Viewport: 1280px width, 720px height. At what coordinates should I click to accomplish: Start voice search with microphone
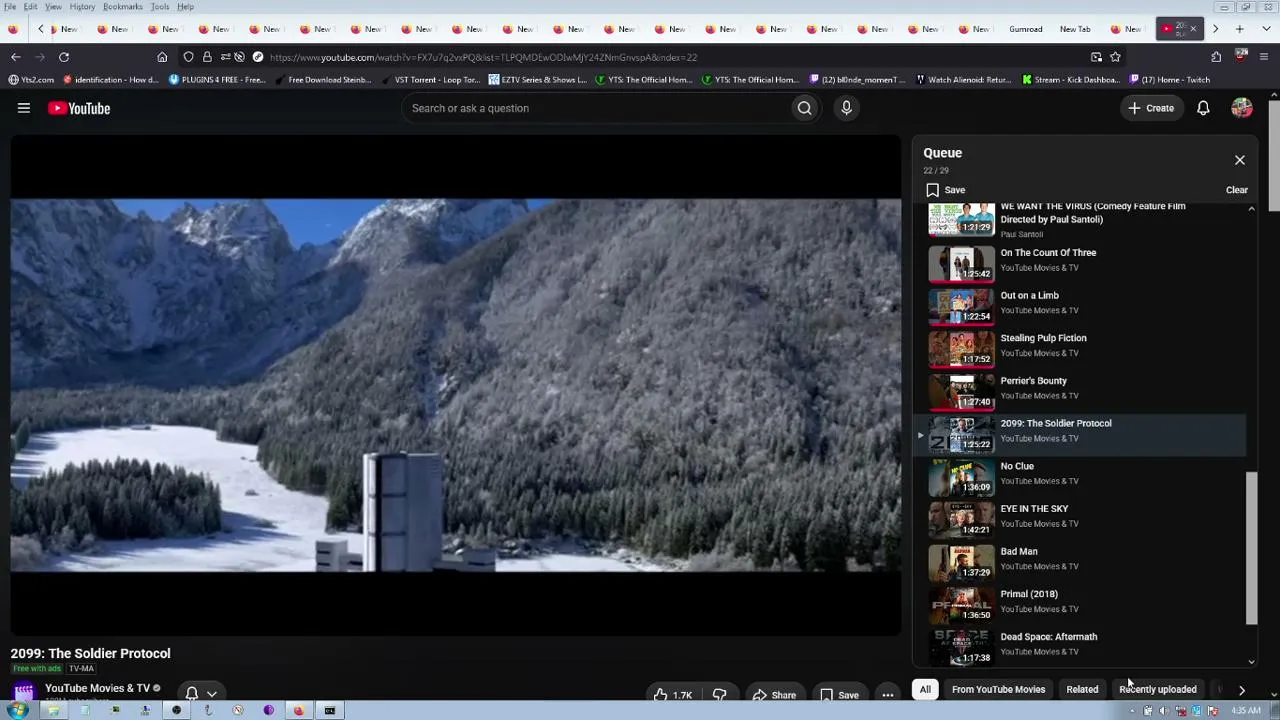[x=846, y=108]
